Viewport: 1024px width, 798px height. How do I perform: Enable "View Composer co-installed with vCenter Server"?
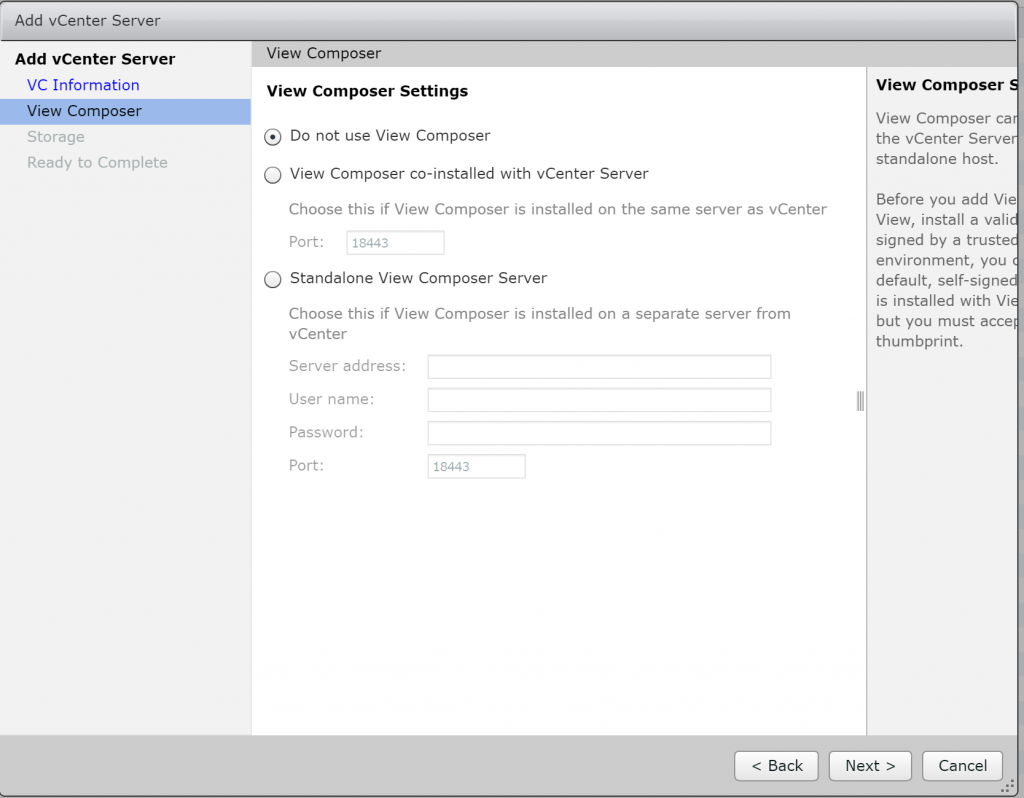271,175
